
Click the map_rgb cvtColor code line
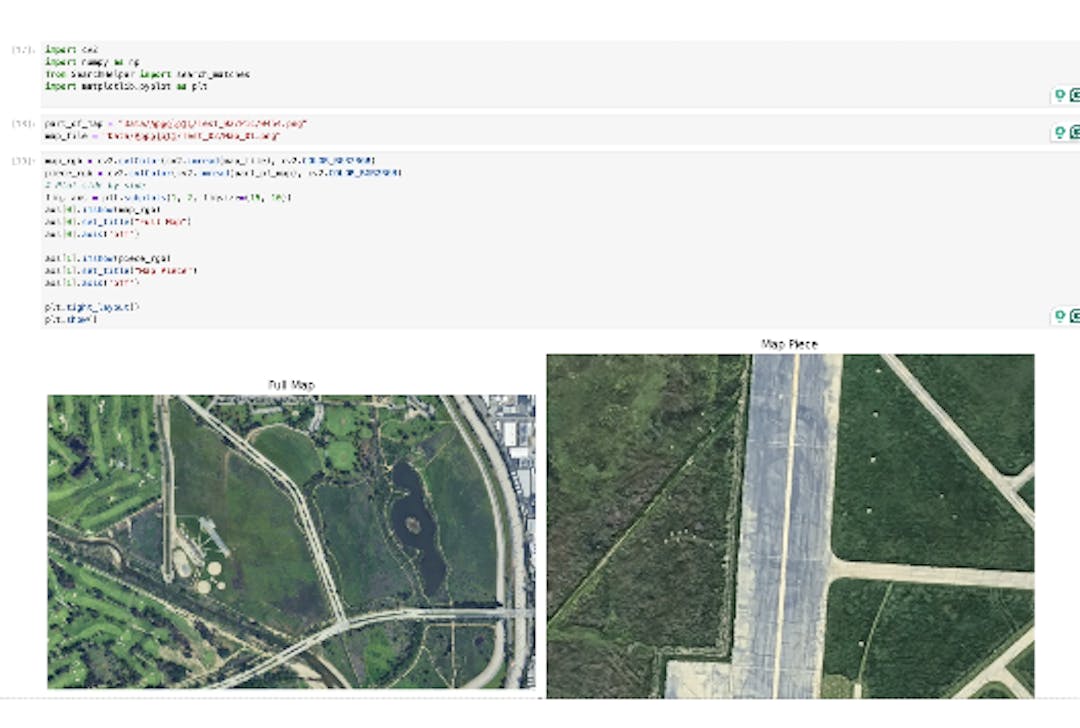(210, 160)
